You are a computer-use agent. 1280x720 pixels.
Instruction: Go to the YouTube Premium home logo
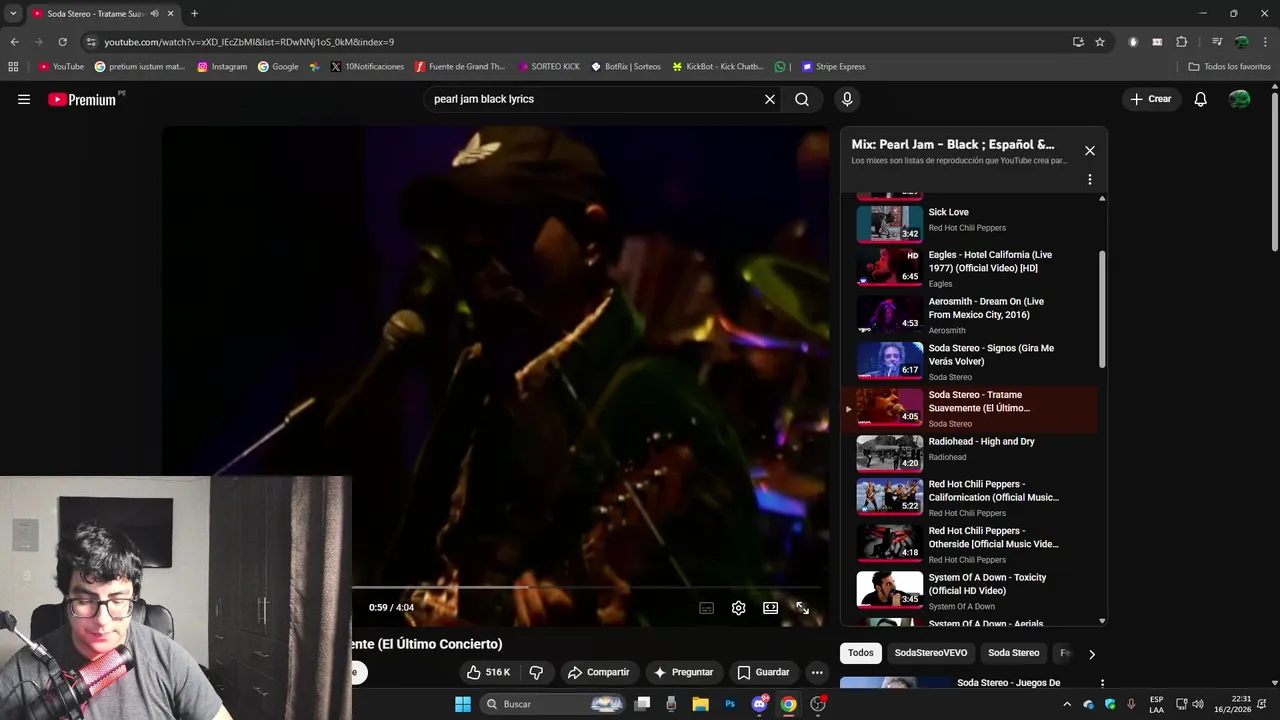(85, 99)
